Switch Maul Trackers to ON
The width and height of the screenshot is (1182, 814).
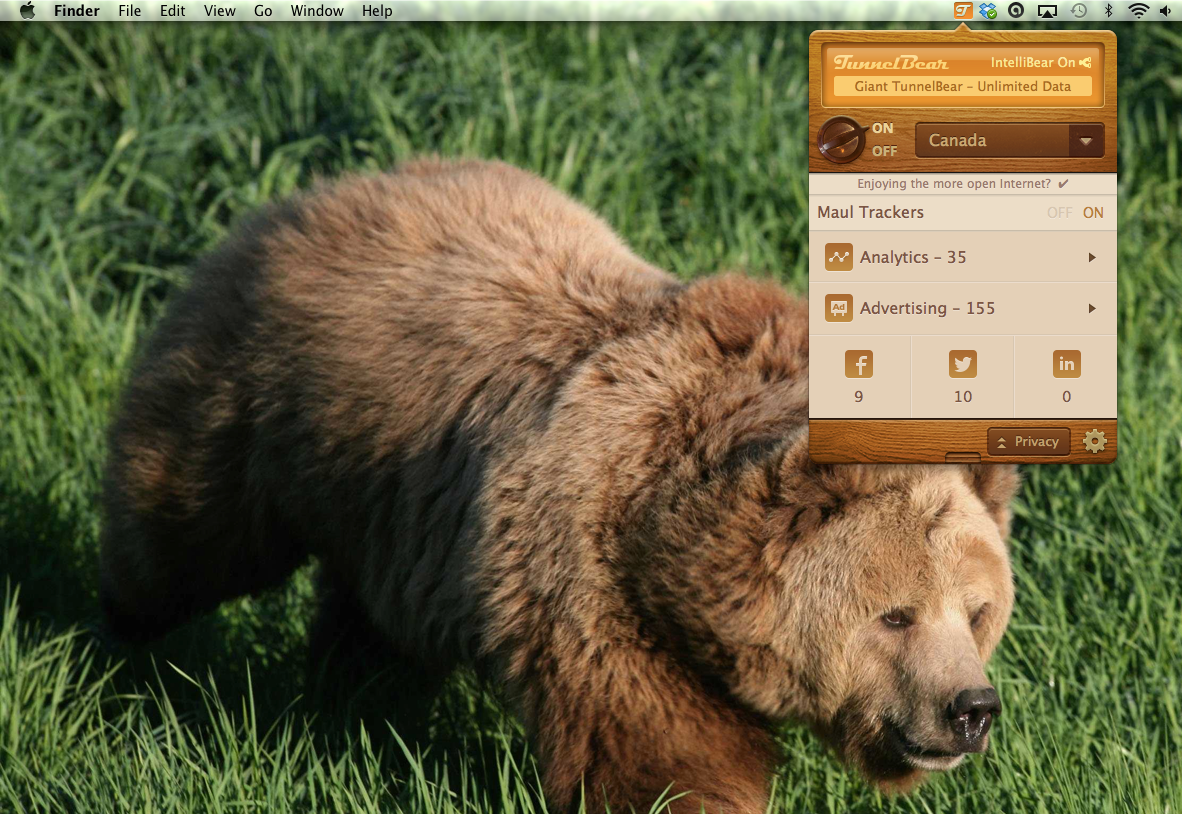coord(1093,213)
